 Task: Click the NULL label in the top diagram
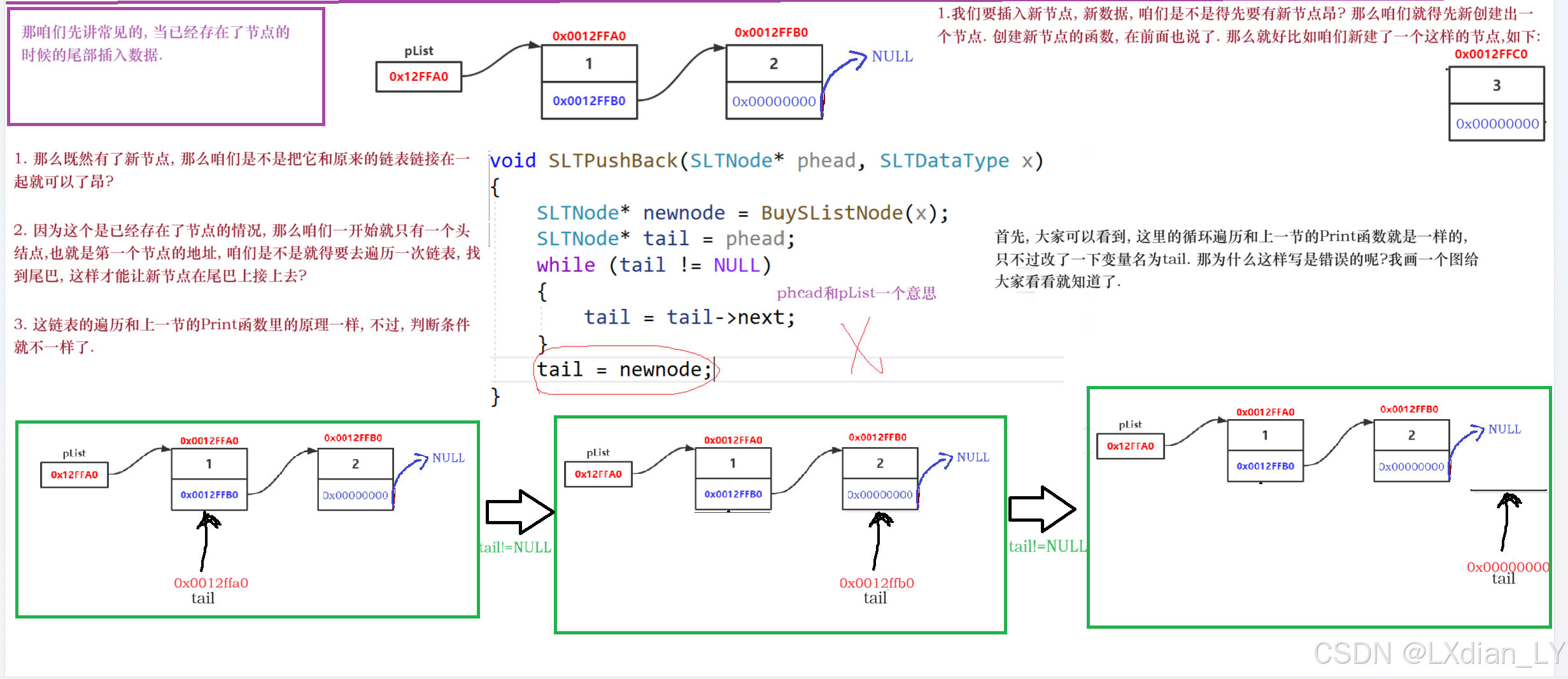(x=892, y=57)
